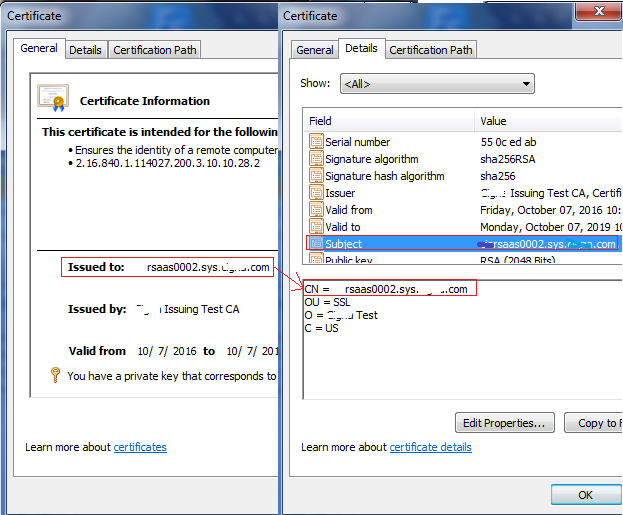Click the Subject field icon

point(316,244)
